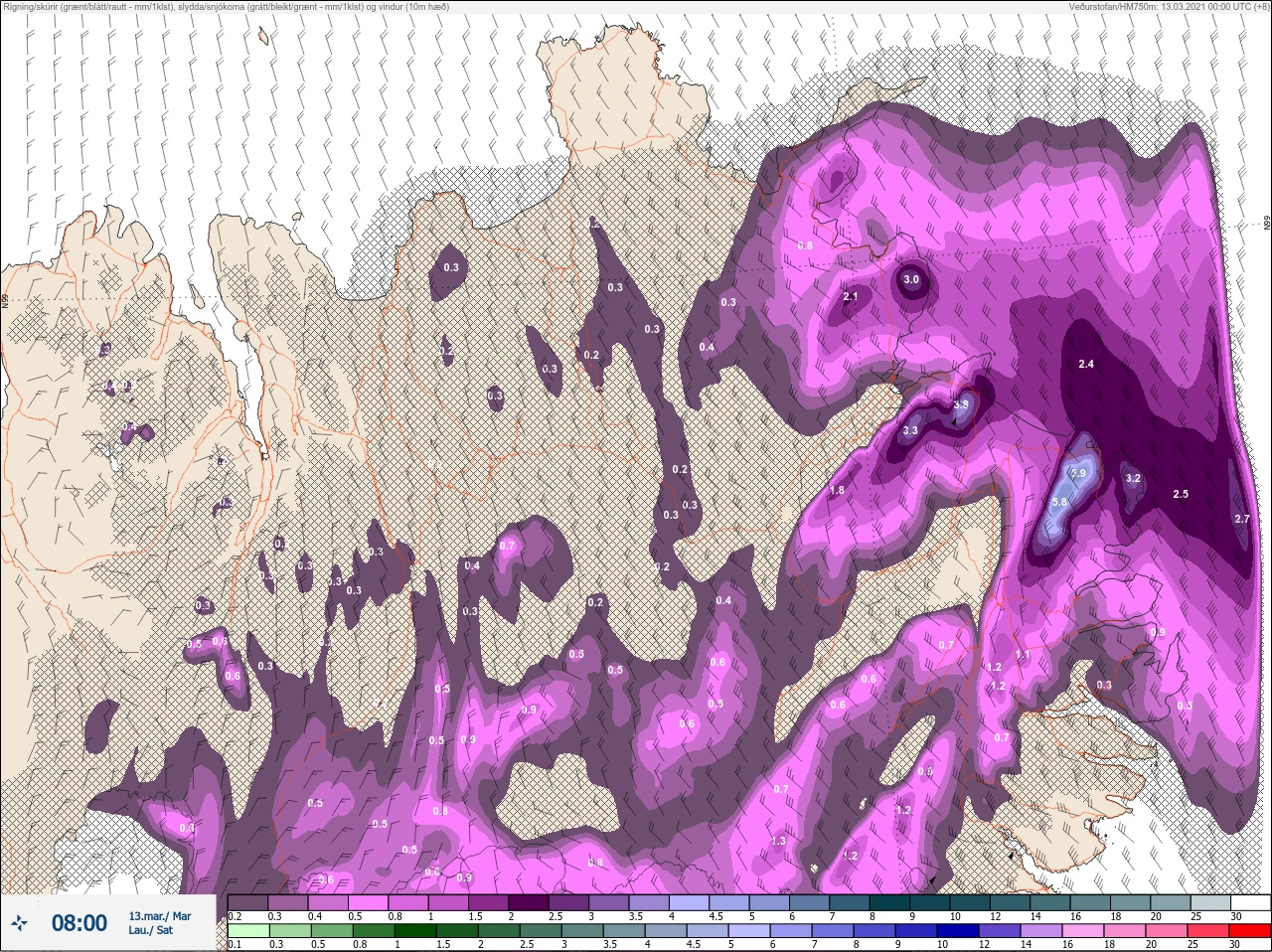Click the 5.8 precipitation peak value
This screenshot has width=1272, height=952.
tap(1059, 503)
